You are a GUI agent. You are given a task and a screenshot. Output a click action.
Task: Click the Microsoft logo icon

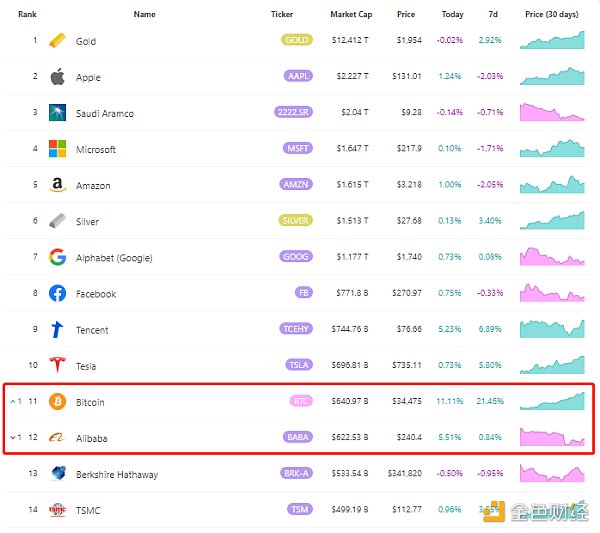[58, 149]
